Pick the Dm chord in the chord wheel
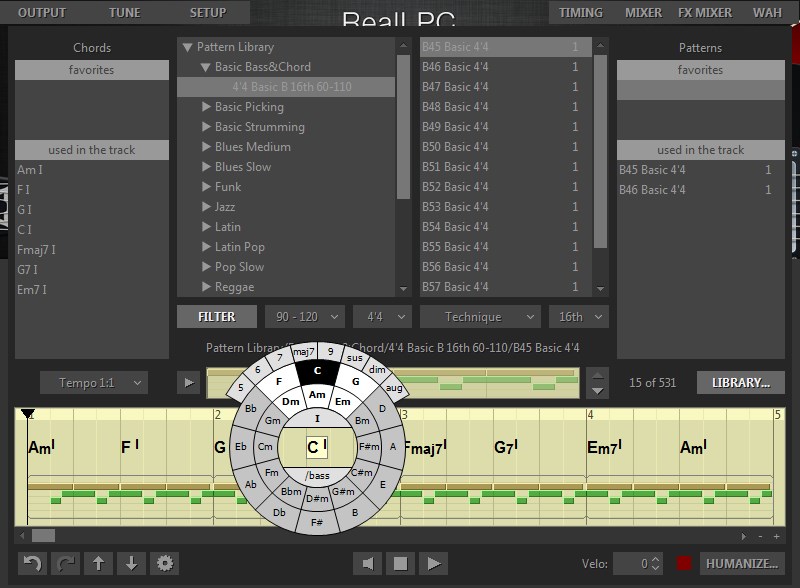 tap(290, 401)
